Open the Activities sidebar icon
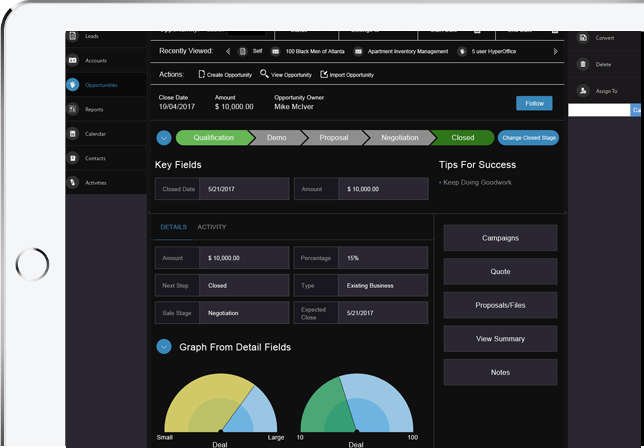 pyautogui.click(x=73, y=182)
